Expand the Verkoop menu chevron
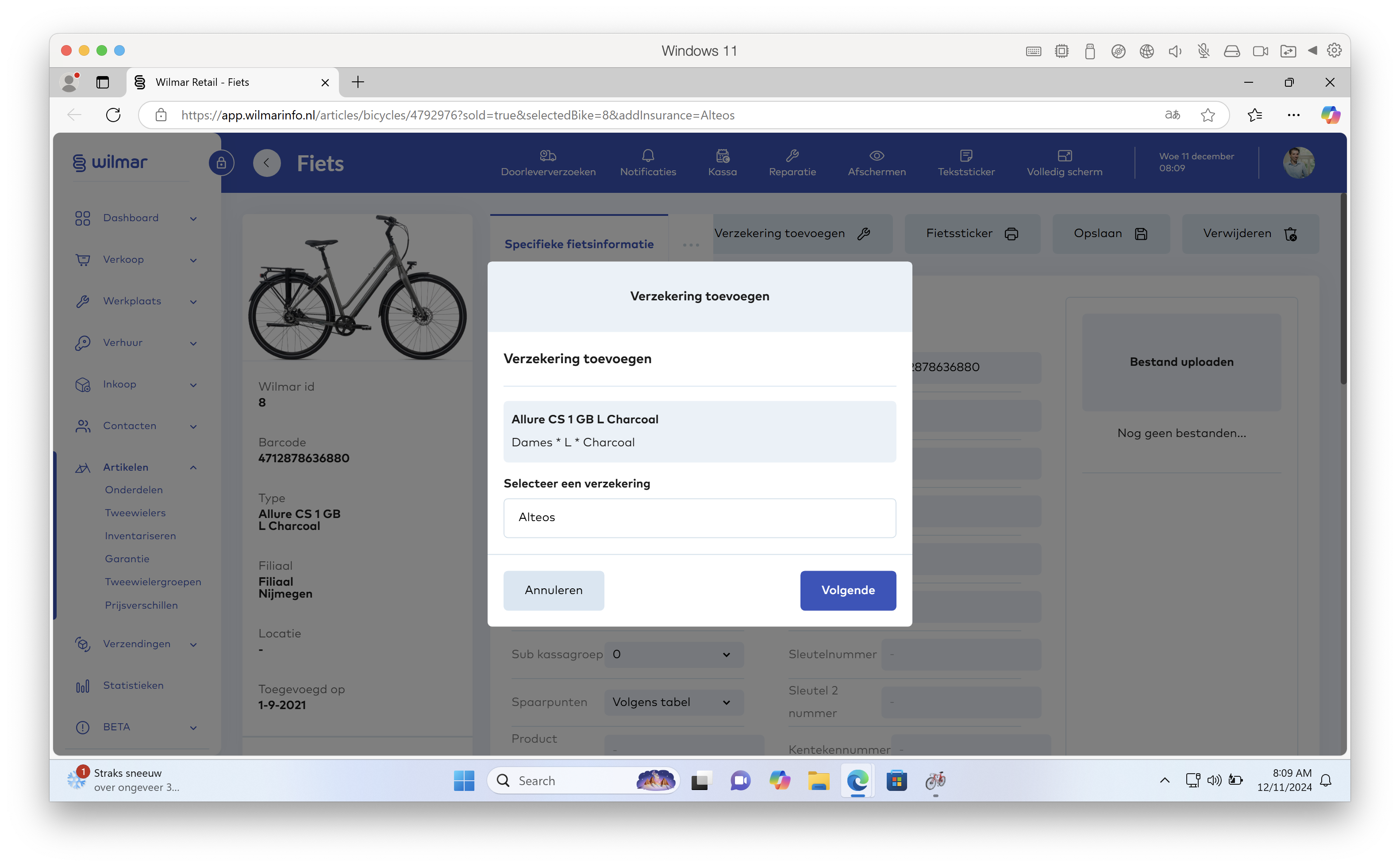 (193, 261)
